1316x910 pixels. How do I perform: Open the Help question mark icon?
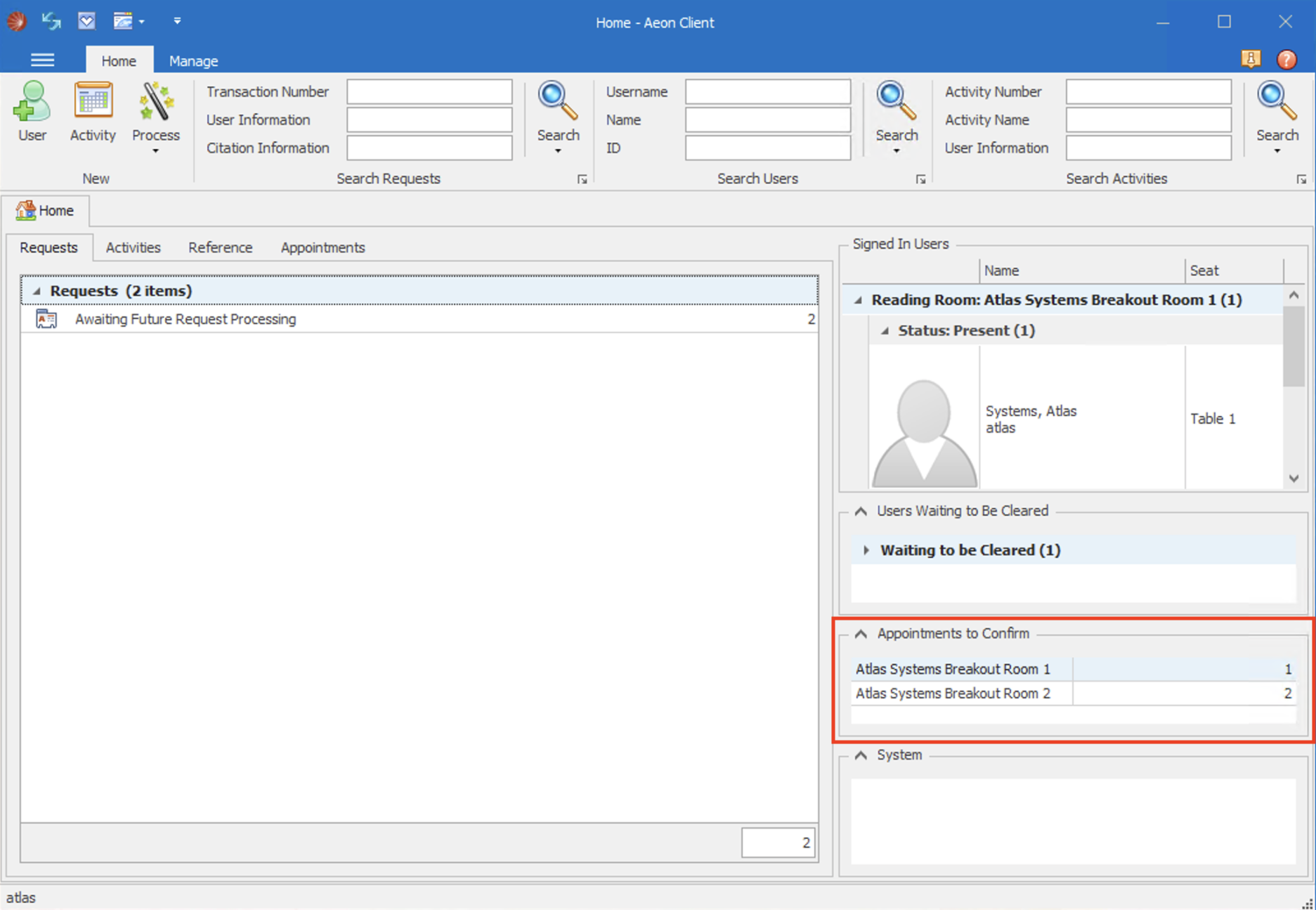(1287, 60)
